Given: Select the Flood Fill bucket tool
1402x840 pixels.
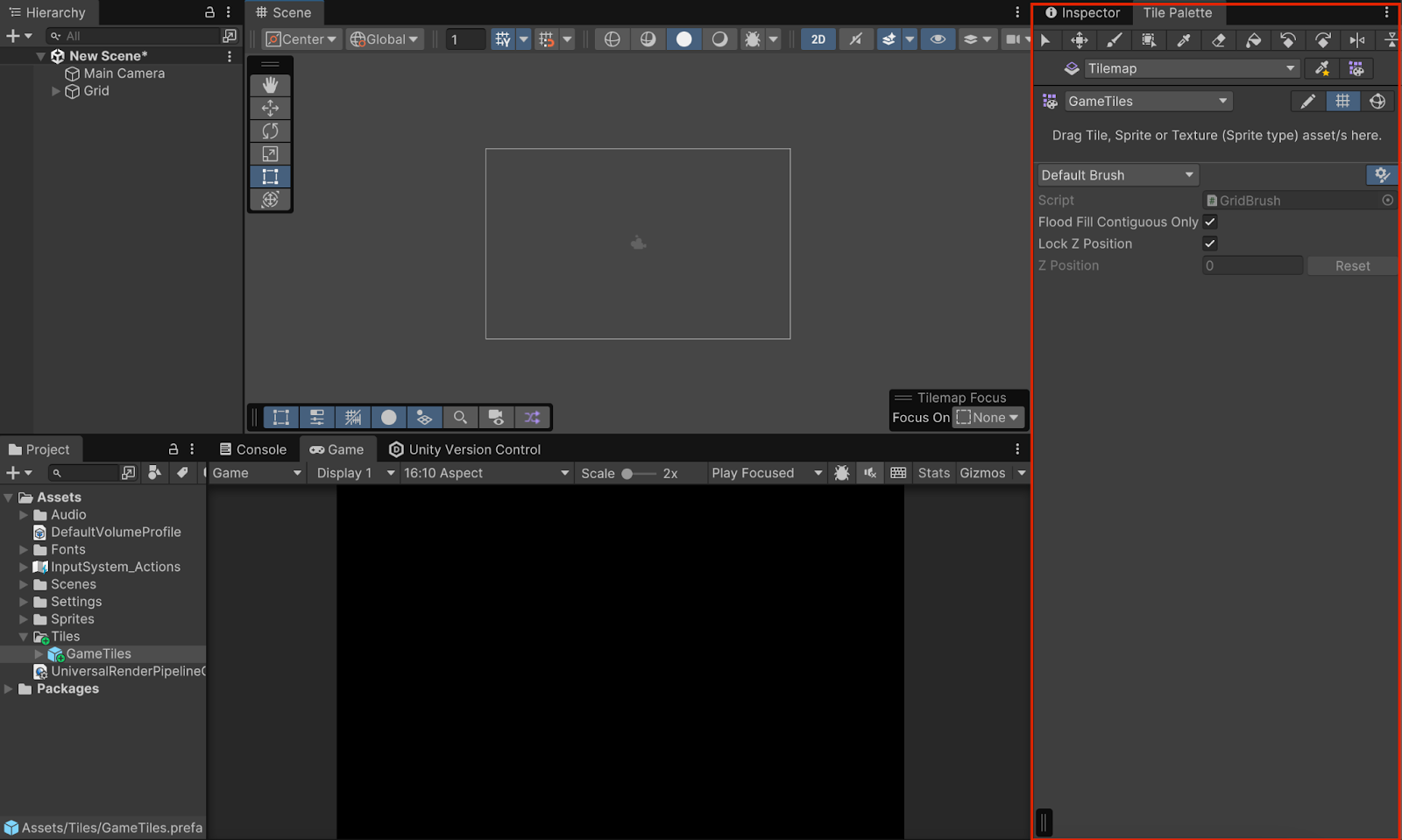Looking at the screenshot, I should 1253,40.
